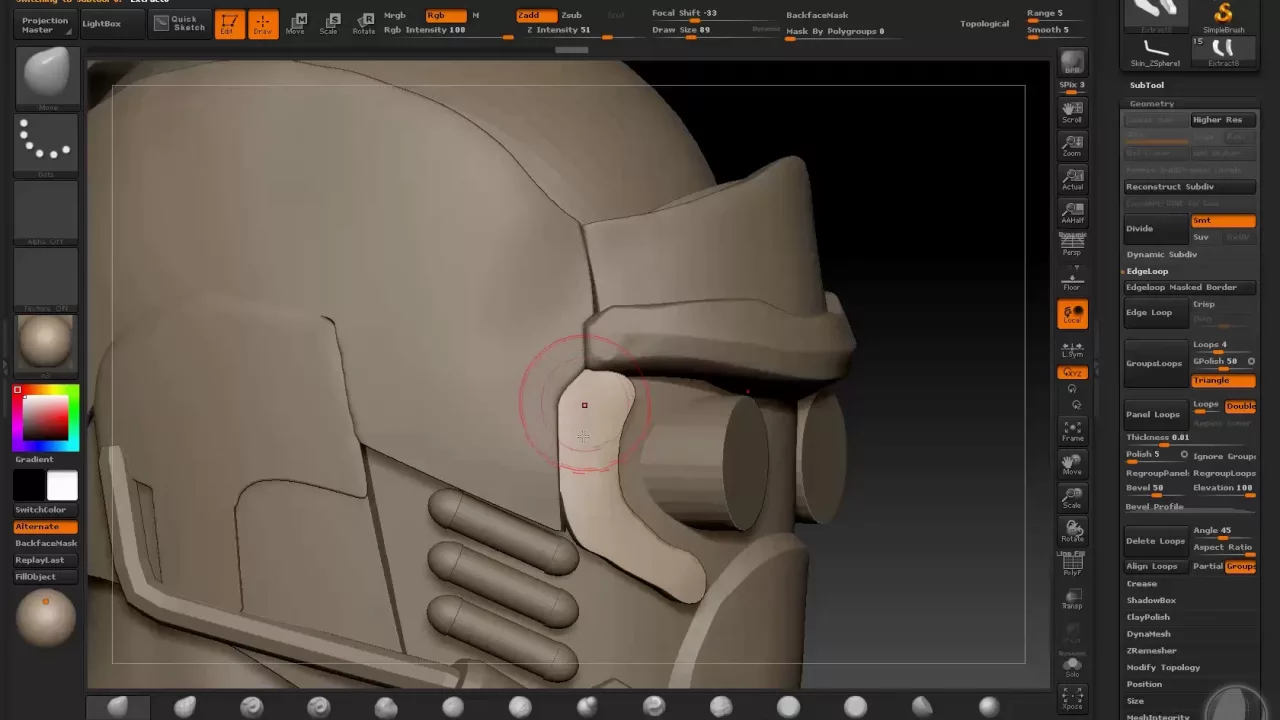Screen dimensions: 1280x720
Task: Click the Rotate view icon on the right shelf
Action: [x=1072, y=531]
